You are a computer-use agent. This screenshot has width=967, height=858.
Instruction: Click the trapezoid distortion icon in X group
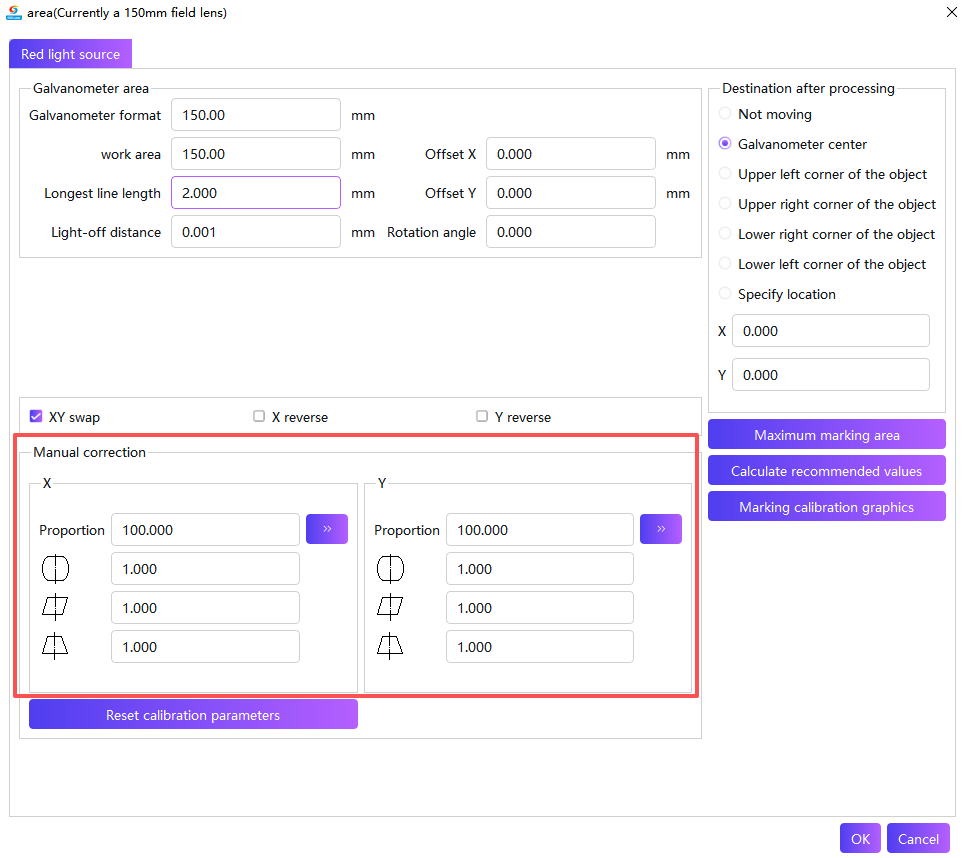(56, 646)
